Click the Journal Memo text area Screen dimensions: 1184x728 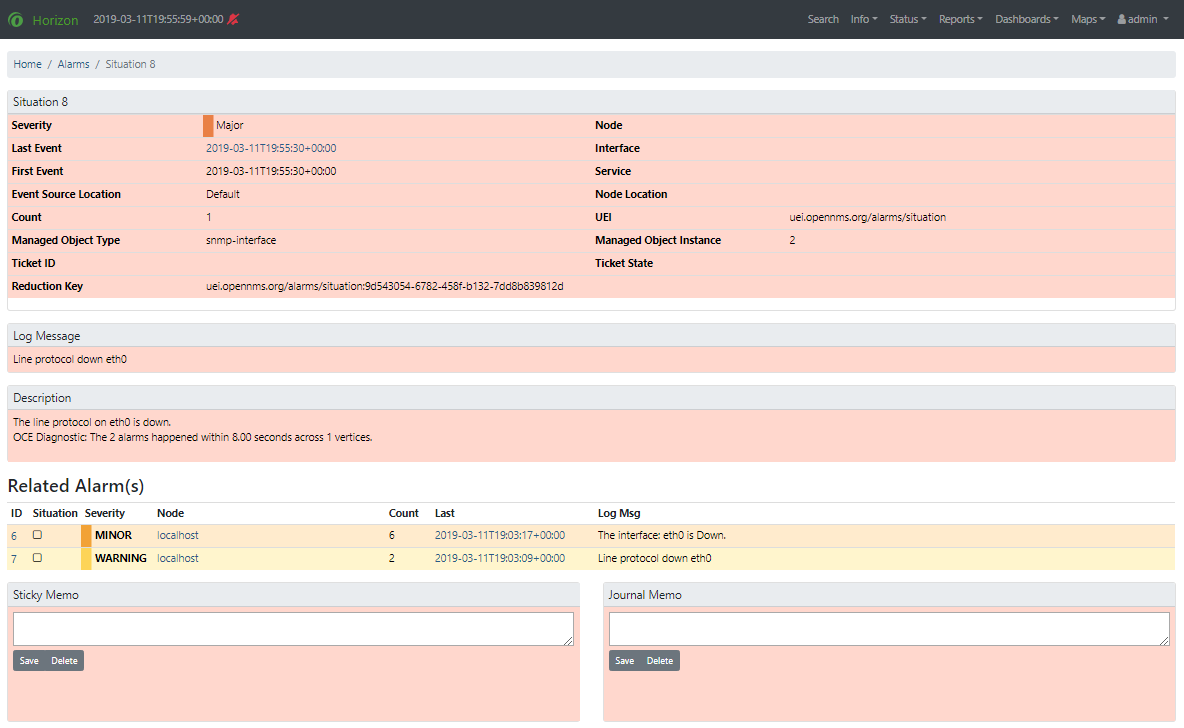(888, 629)
